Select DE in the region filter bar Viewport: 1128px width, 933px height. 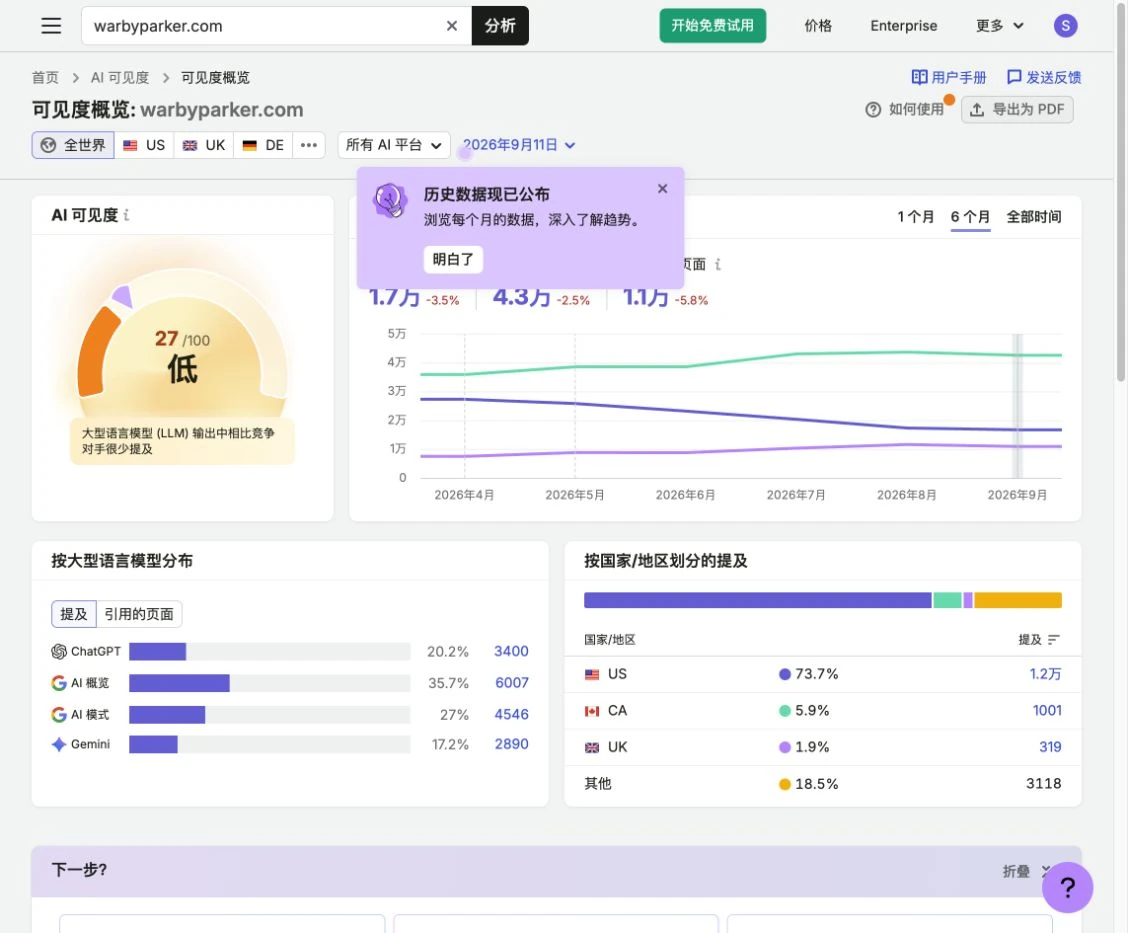tap(263, 145)
